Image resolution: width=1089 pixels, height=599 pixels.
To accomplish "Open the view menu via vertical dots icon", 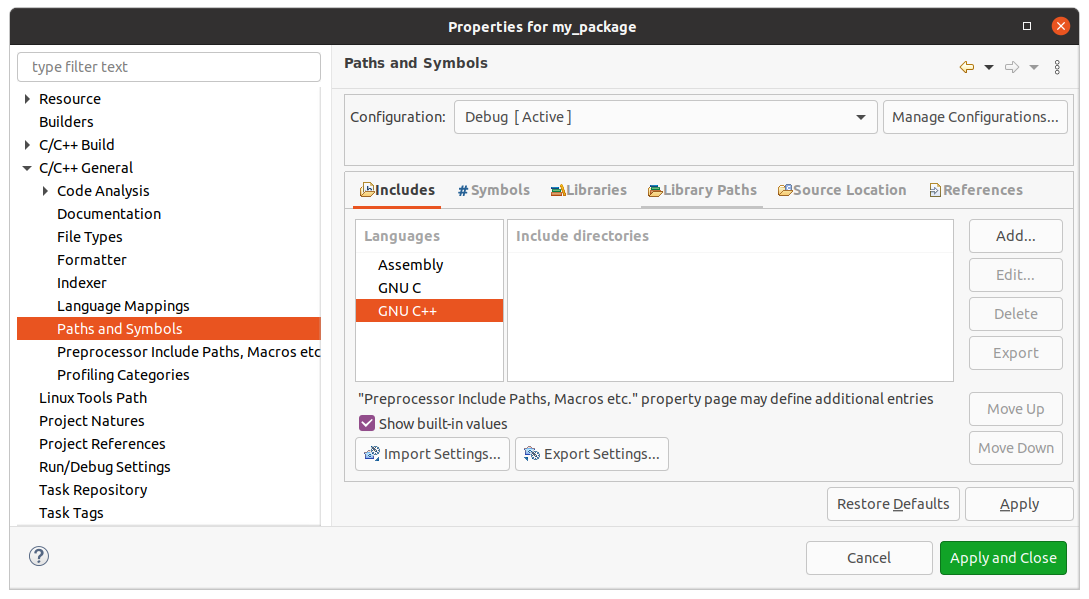I will click(x=1057, y=66).
